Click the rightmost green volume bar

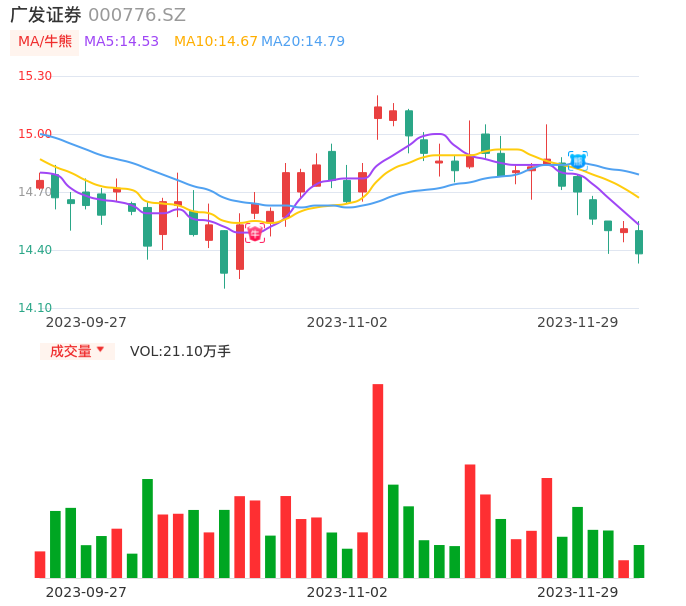coord(639,561)
